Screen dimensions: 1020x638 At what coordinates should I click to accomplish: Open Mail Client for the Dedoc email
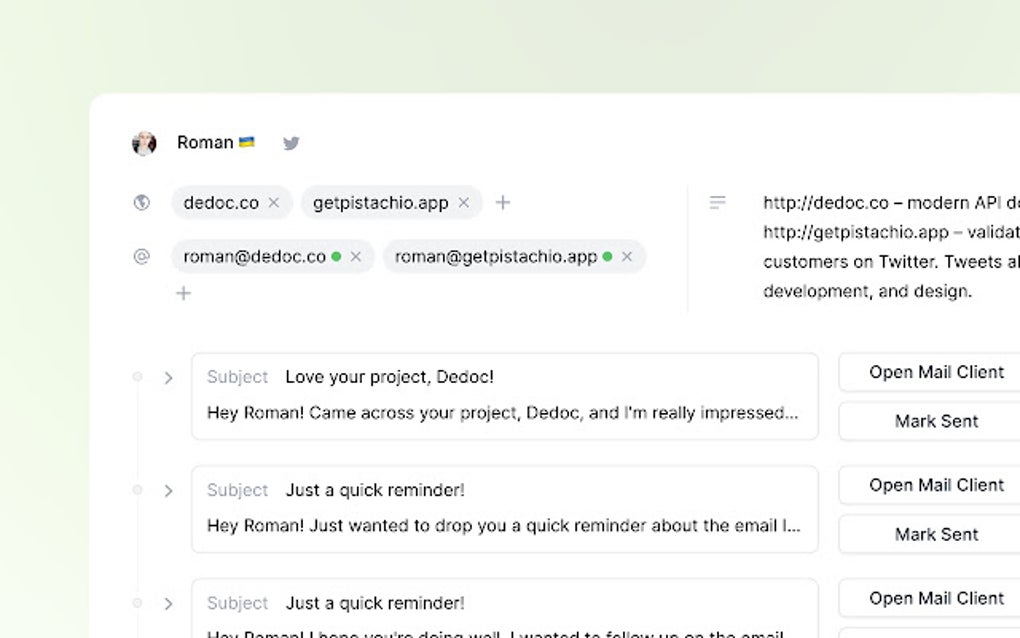click(936, 372)
